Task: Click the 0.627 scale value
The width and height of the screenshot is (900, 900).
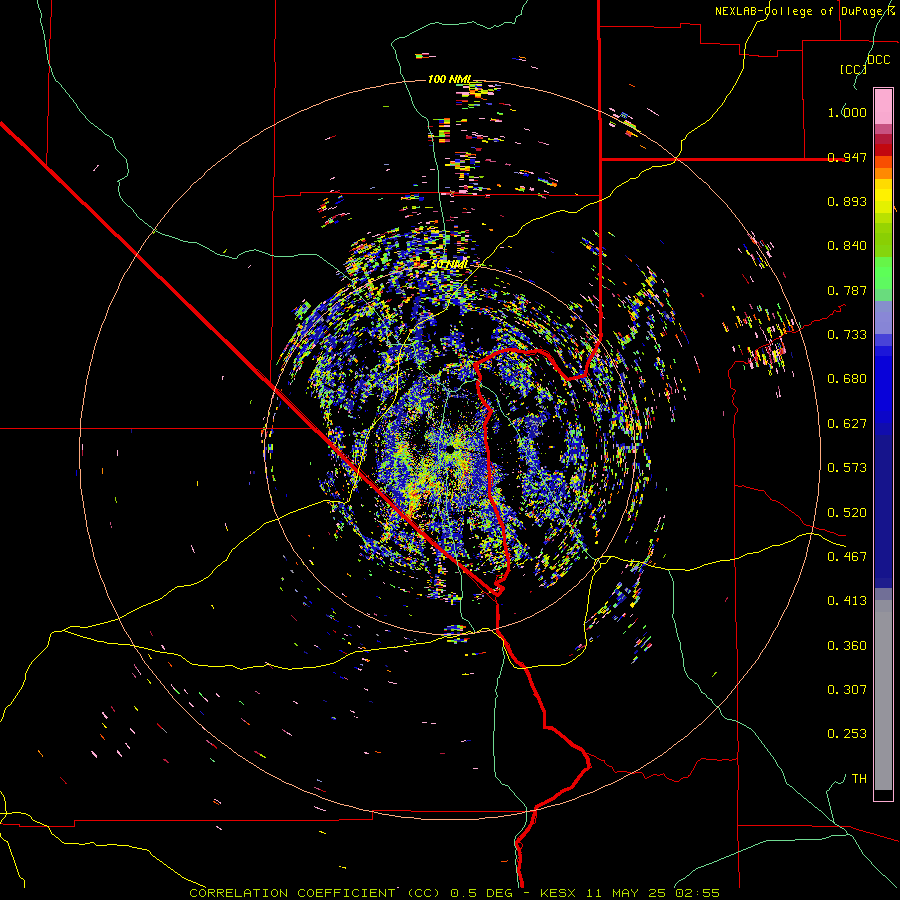Action: (x=847, y=424)
